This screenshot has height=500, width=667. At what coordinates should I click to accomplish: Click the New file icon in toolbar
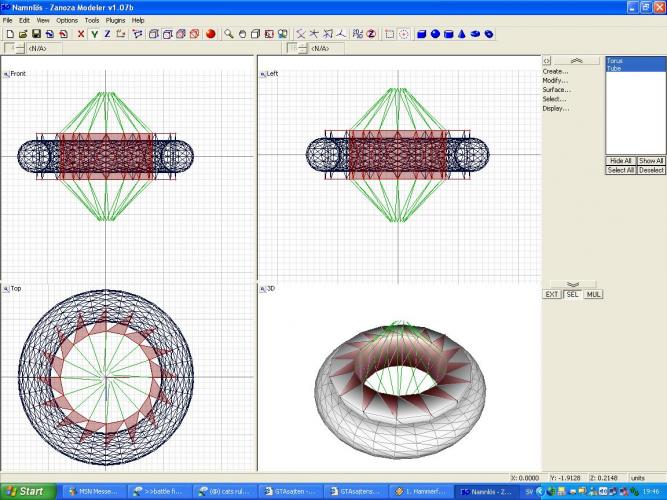[x=9, y=33]
